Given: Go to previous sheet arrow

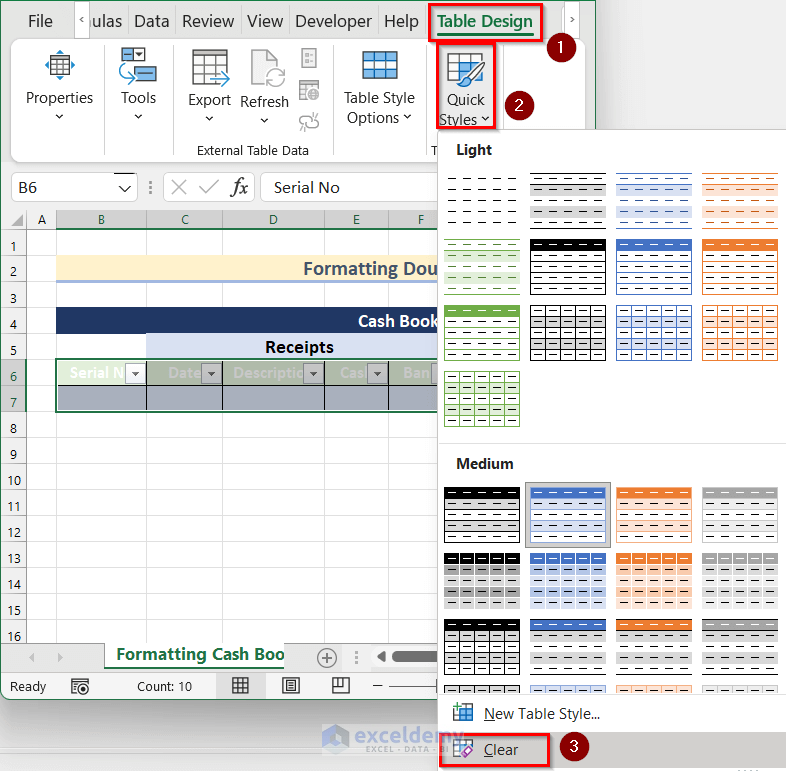Looking at the screenshot, I should point(32,657).
